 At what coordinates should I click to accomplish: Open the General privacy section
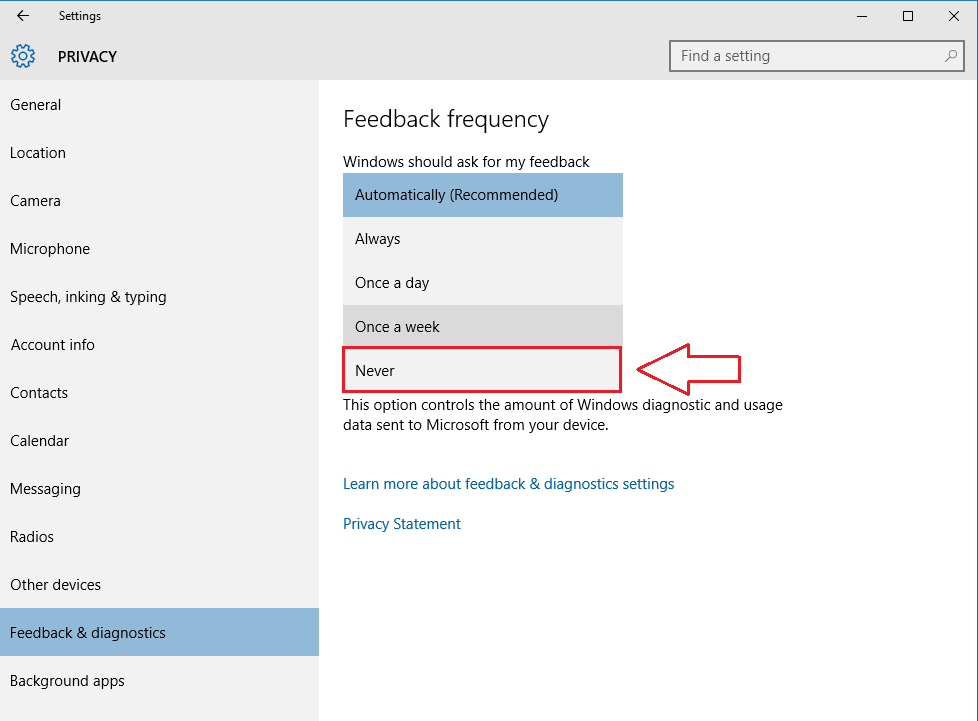tap(159, 105)
